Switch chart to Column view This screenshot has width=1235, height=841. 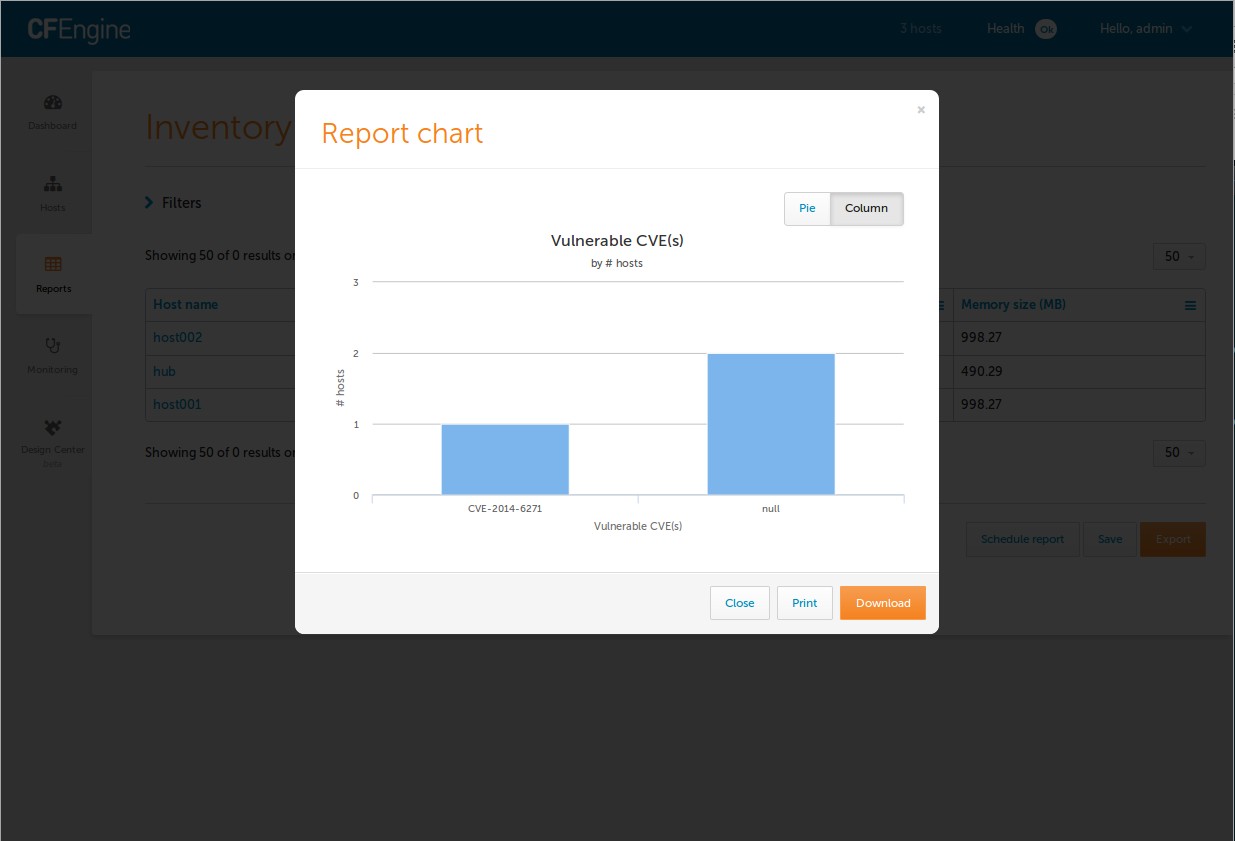pyautogui.click(x=866, y=208)
